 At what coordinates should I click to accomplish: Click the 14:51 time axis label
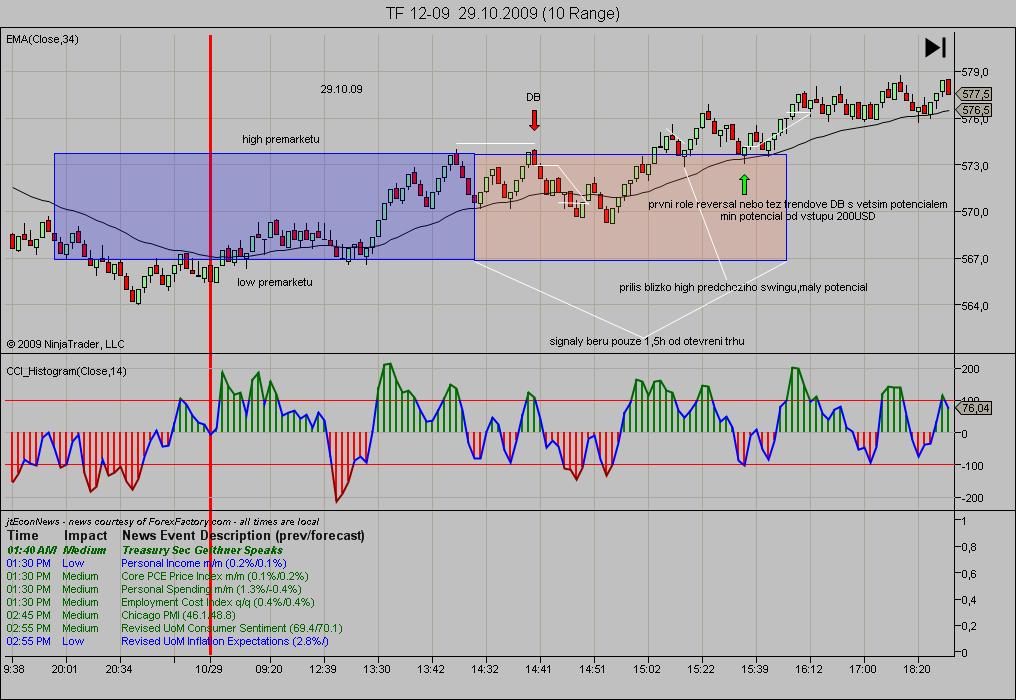(x=592, y=669)
